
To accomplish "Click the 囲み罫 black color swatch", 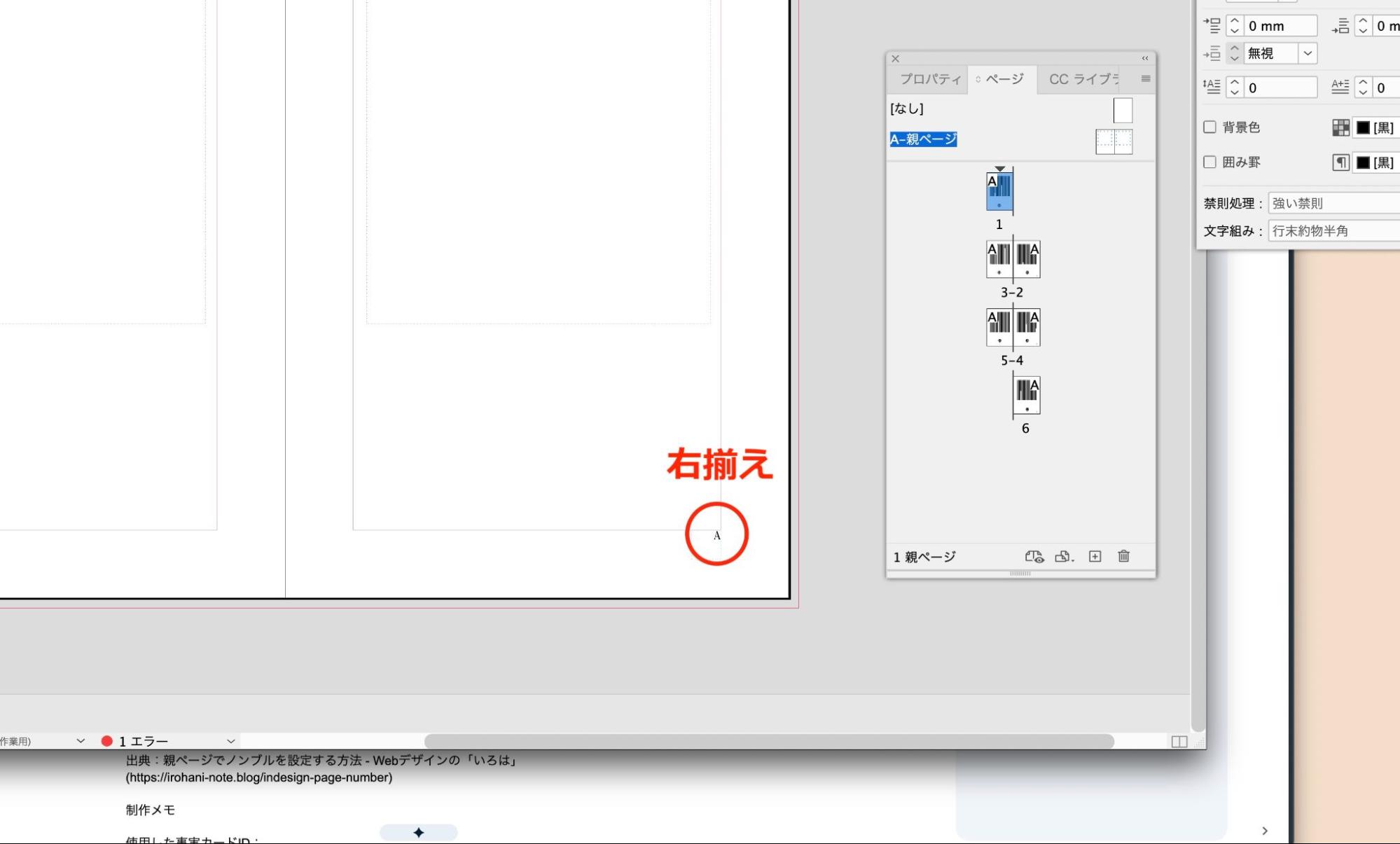I will pyautogui.click(x=1363, y=162).
